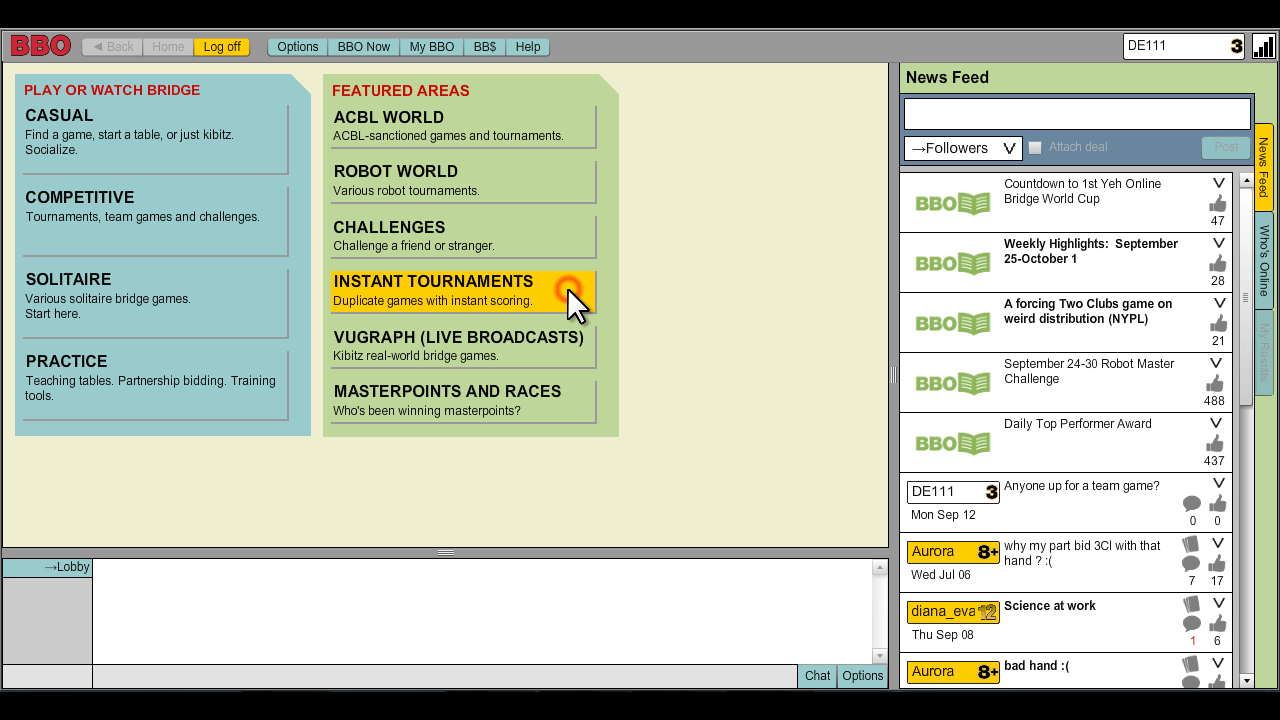Click the news feed scroll down arrow
The width and height of the screenshot is (1280, 720).
tap(1246, 681)
